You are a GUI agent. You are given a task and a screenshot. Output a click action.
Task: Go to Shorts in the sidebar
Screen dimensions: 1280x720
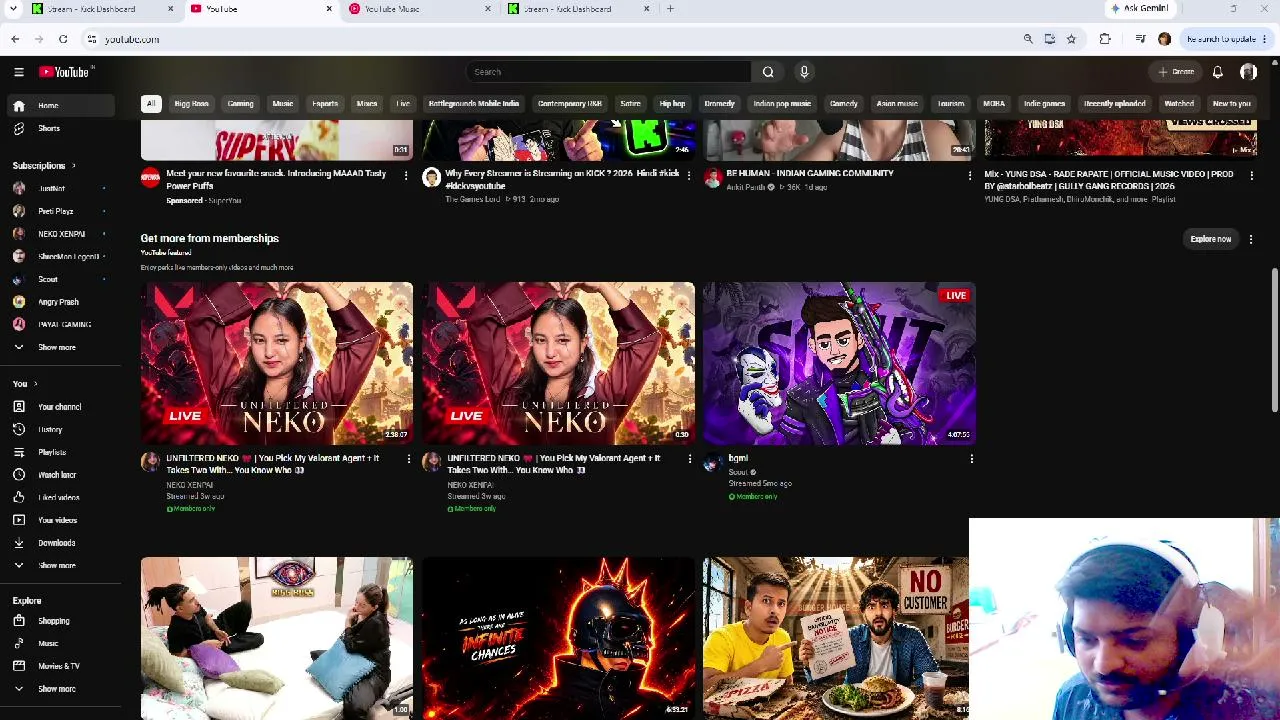pyautogui.click(x=49, y=128)
